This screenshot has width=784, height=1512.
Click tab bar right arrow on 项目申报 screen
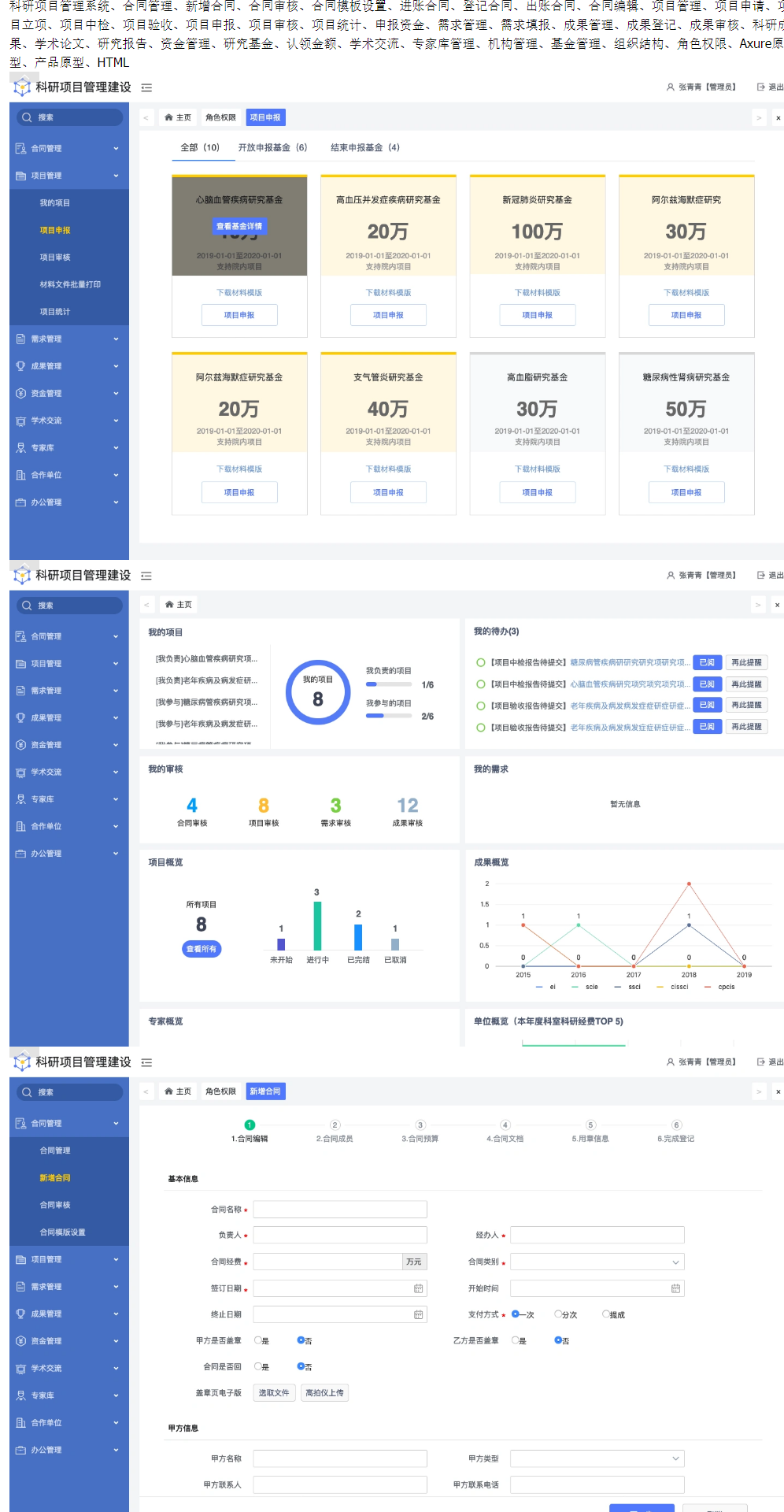coord(759,117)
